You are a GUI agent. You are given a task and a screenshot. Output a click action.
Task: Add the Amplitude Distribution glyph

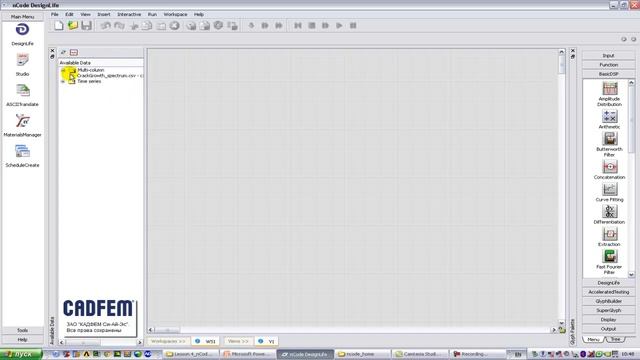tap(609, 93)
